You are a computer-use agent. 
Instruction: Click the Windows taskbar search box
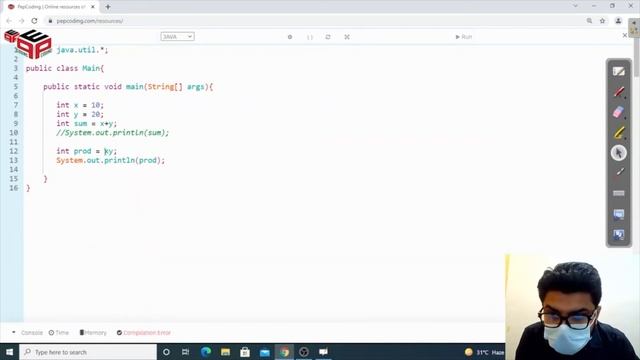click(x=88, y=352)
